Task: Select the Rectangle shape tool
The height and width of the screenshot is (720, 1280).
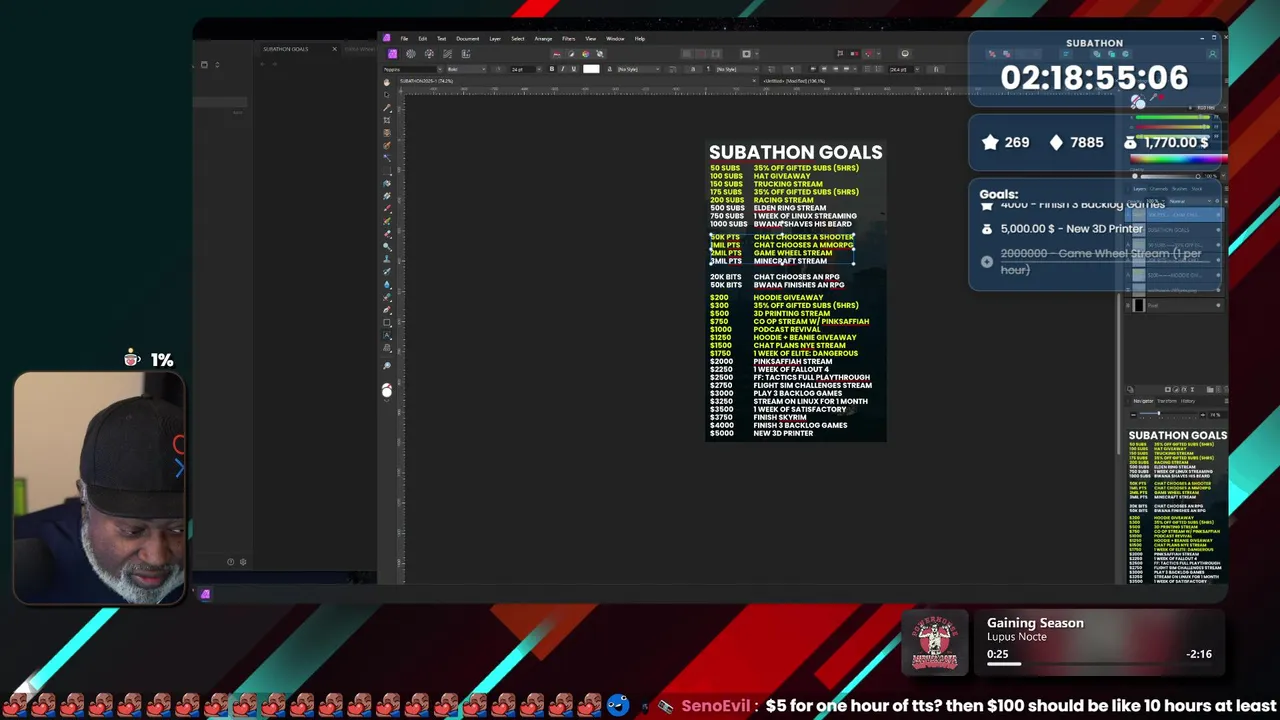Action: (x=387, y=322)
